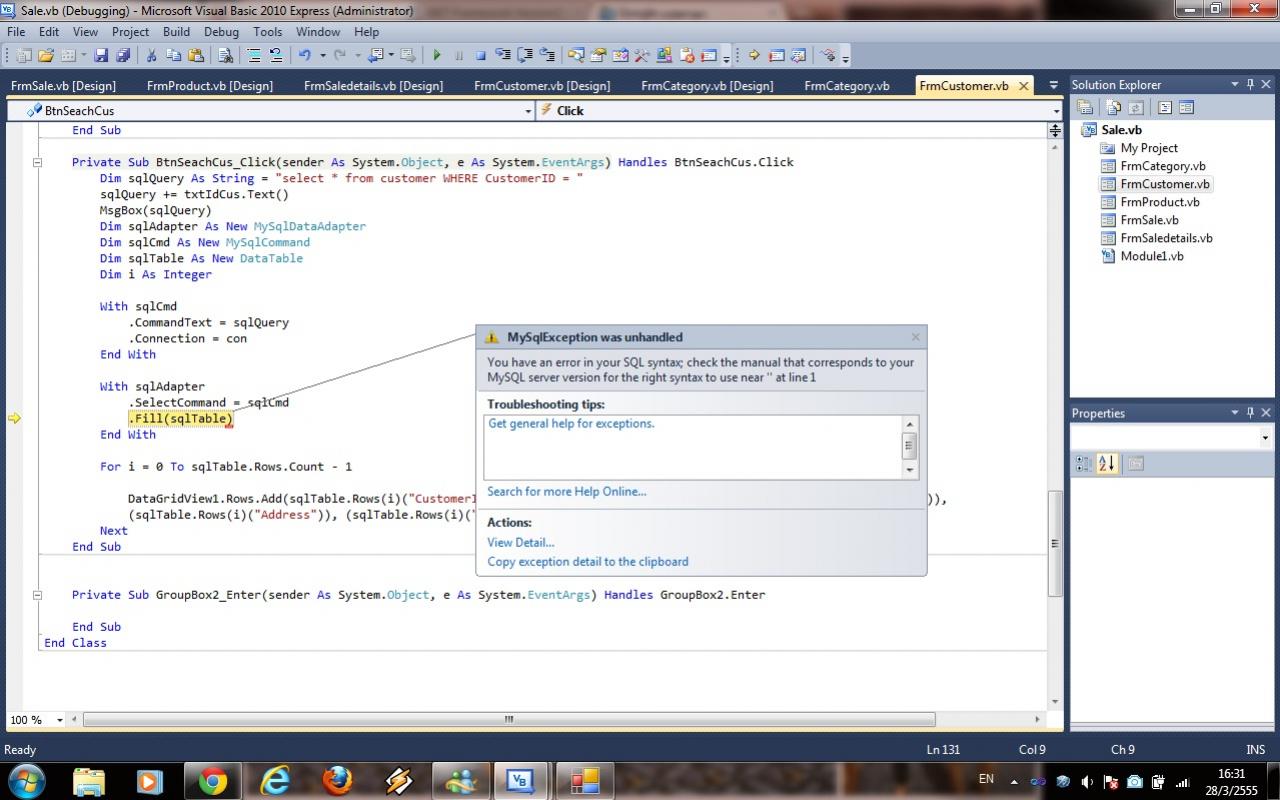Cut selection using the scissors icon
1280x800 pixels.
click(151, 56)
